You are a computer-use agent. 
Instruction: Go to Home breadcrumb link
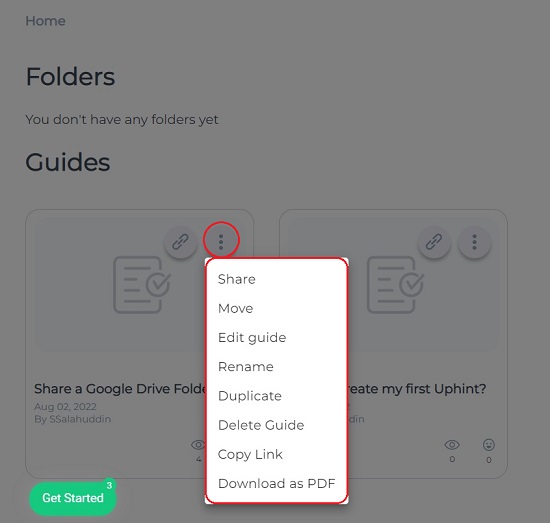tap(45, 21)
